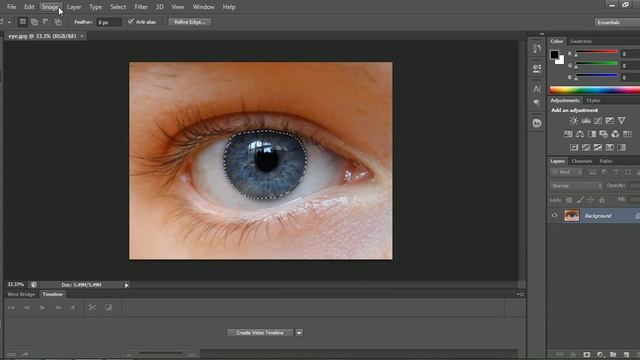Add a Brightness/Contrast adjustment
Screen dimensions: 640x360
[573, 121]
